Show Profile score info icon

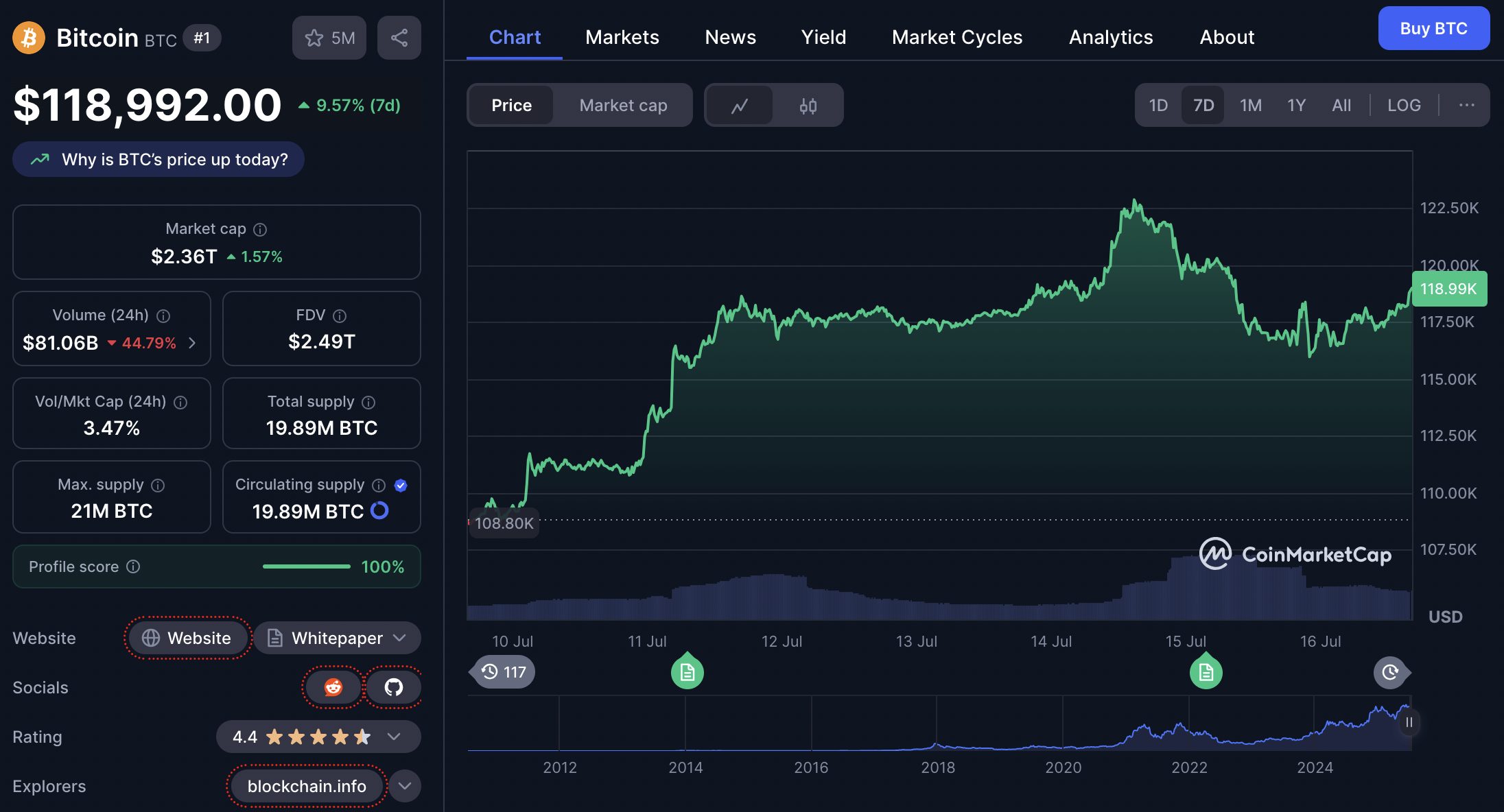[134, 566]
